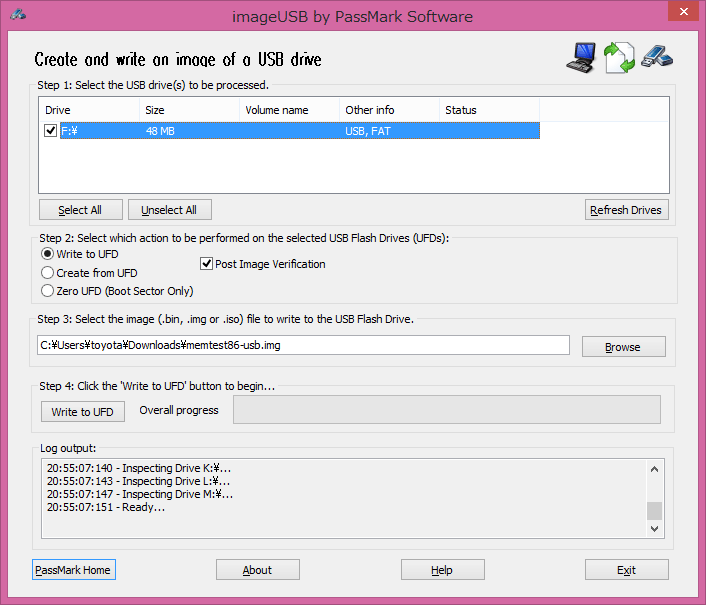Click the 'Inspecting Drive M:¥' log line
Screen dimensions: 706x605
(140, 494)
